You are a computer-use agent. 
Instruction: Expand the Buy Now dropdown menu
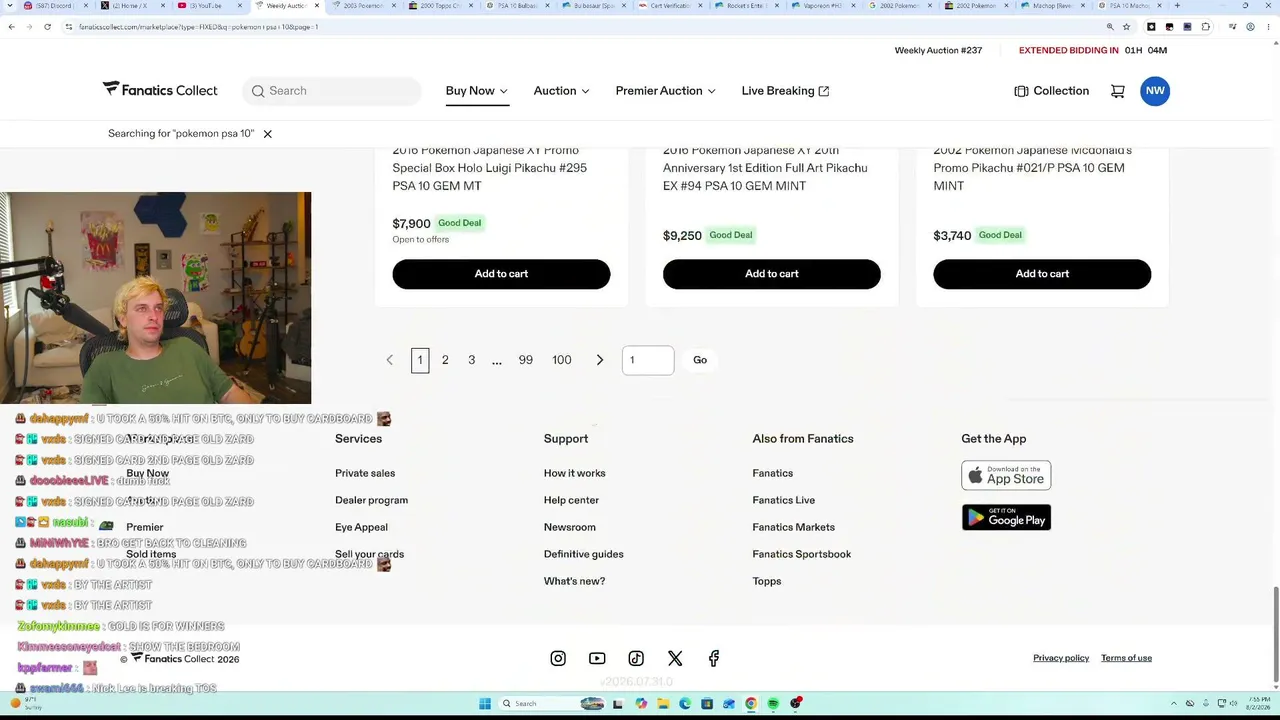477,91
